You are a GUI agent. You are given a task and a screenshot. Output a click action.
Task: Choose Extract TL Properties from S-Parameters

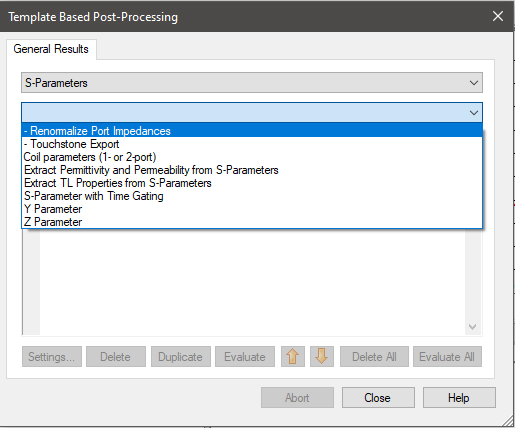pos(252,183)
